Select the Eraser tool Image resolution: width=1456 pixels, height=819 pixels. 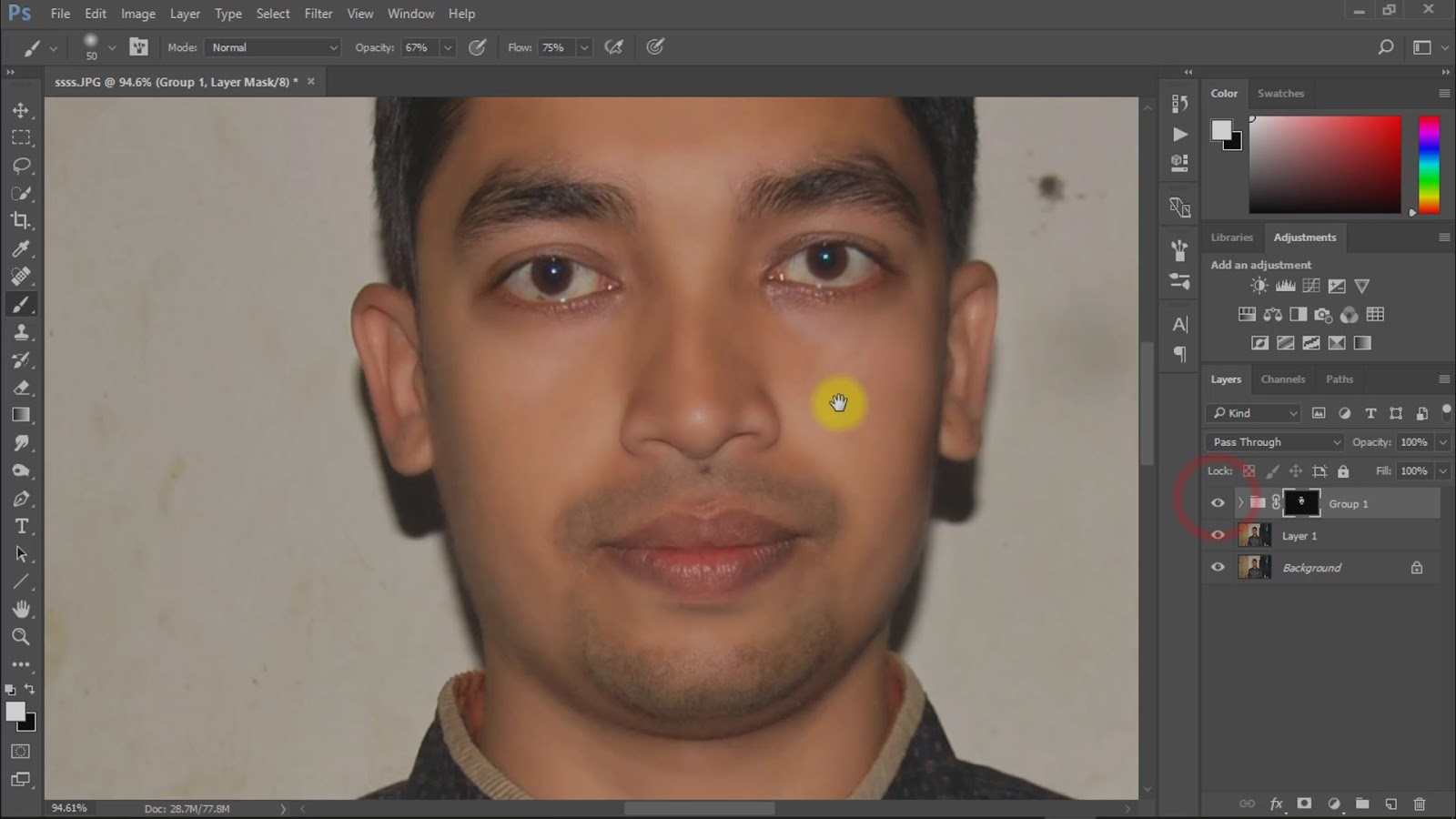(x=21, y=388)
